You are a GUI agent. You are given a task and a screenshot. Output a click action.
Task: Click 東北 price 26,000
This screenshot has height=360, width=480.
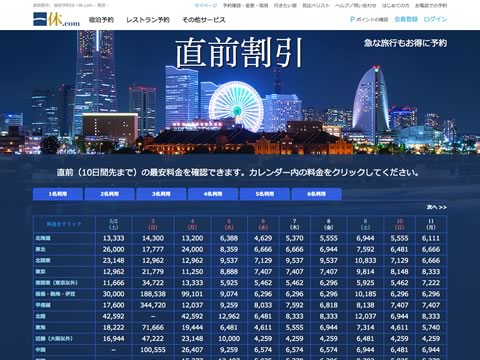(x=113, y=249)
